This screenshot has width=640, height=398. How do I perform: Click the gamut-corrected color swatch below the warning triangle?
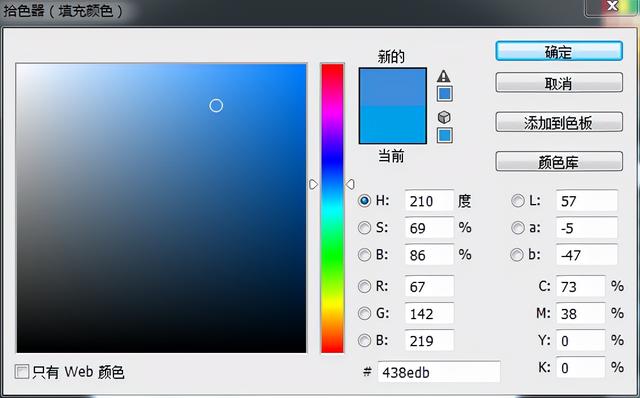point(444,94)
